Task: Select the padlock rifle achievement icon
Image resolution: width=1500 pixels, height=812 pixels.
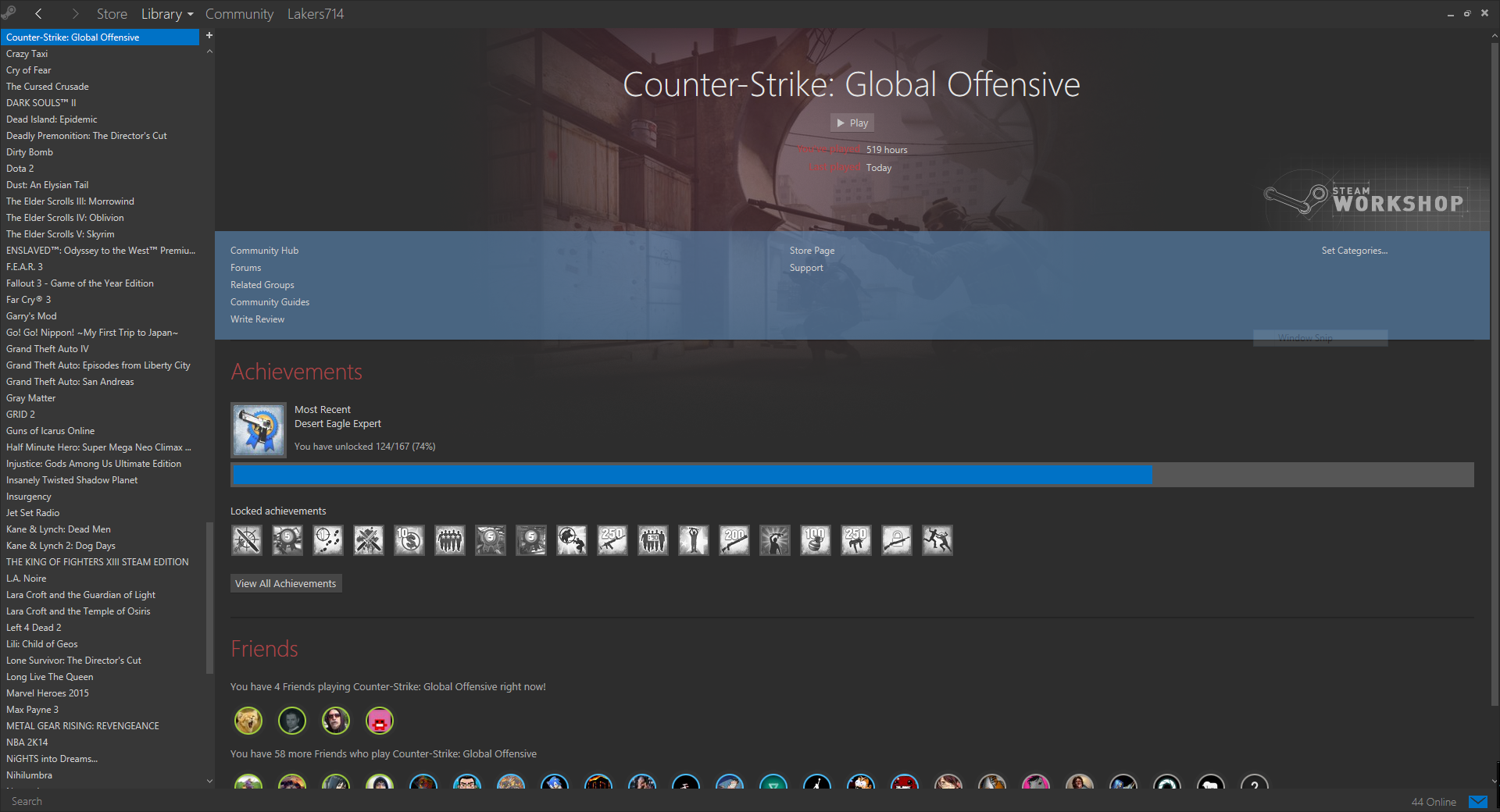Action: click(897, 540)
